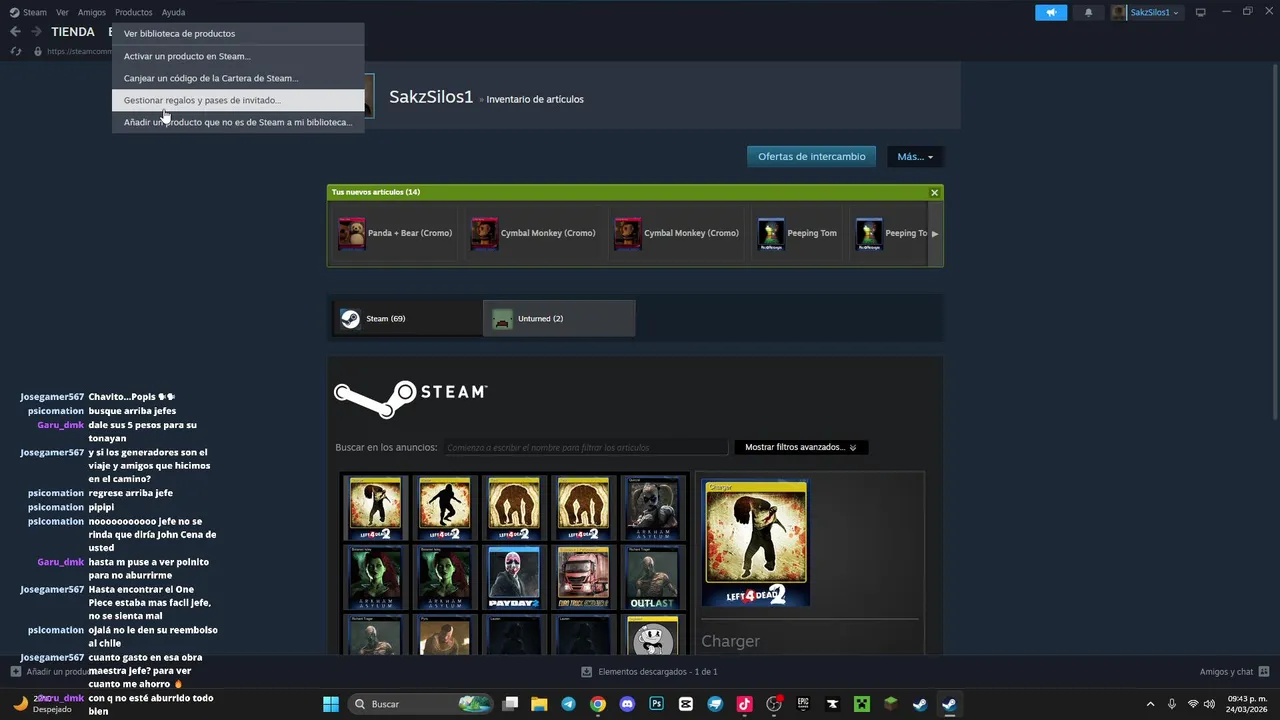Open File Explorer from taskbar
The width and height of the screenshot is (1280, 720).
point(539,704)
